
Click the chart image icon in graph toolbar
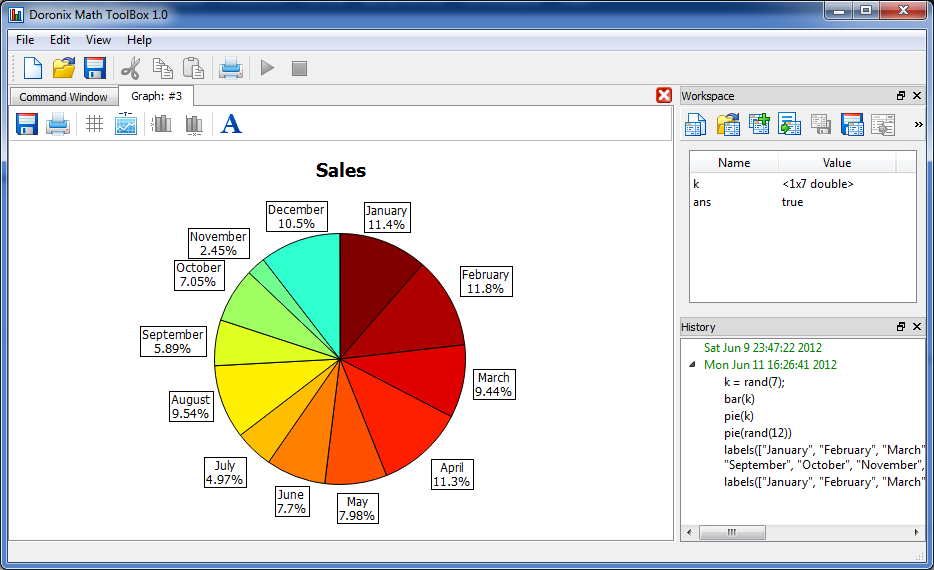click(126, 123)
